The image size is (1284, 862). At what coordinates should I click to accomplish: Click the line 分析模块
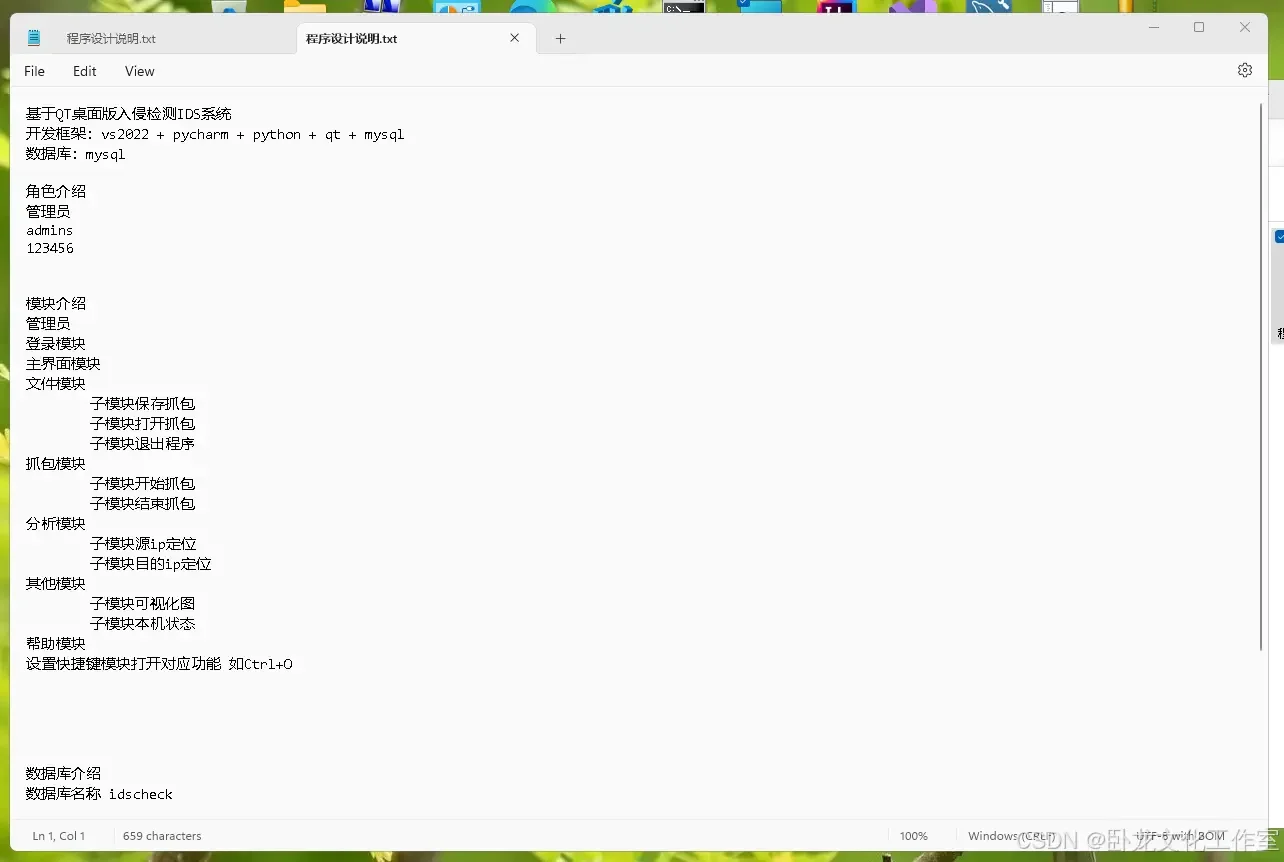point(56,523)
